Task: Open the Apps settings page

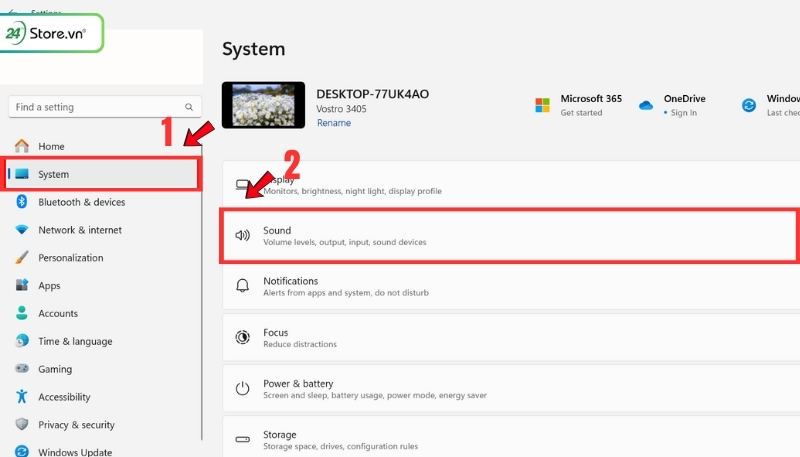Action: pos(104,286)
